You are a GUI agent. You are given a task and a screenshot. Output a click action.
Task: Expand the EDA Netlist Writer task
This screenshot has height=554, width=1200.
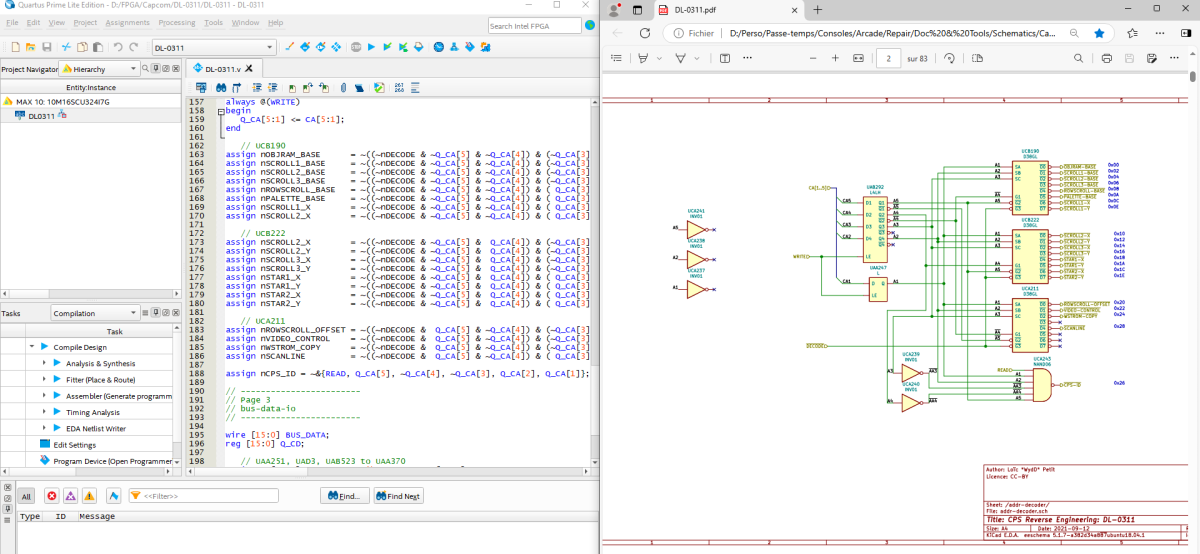point(44,428)
